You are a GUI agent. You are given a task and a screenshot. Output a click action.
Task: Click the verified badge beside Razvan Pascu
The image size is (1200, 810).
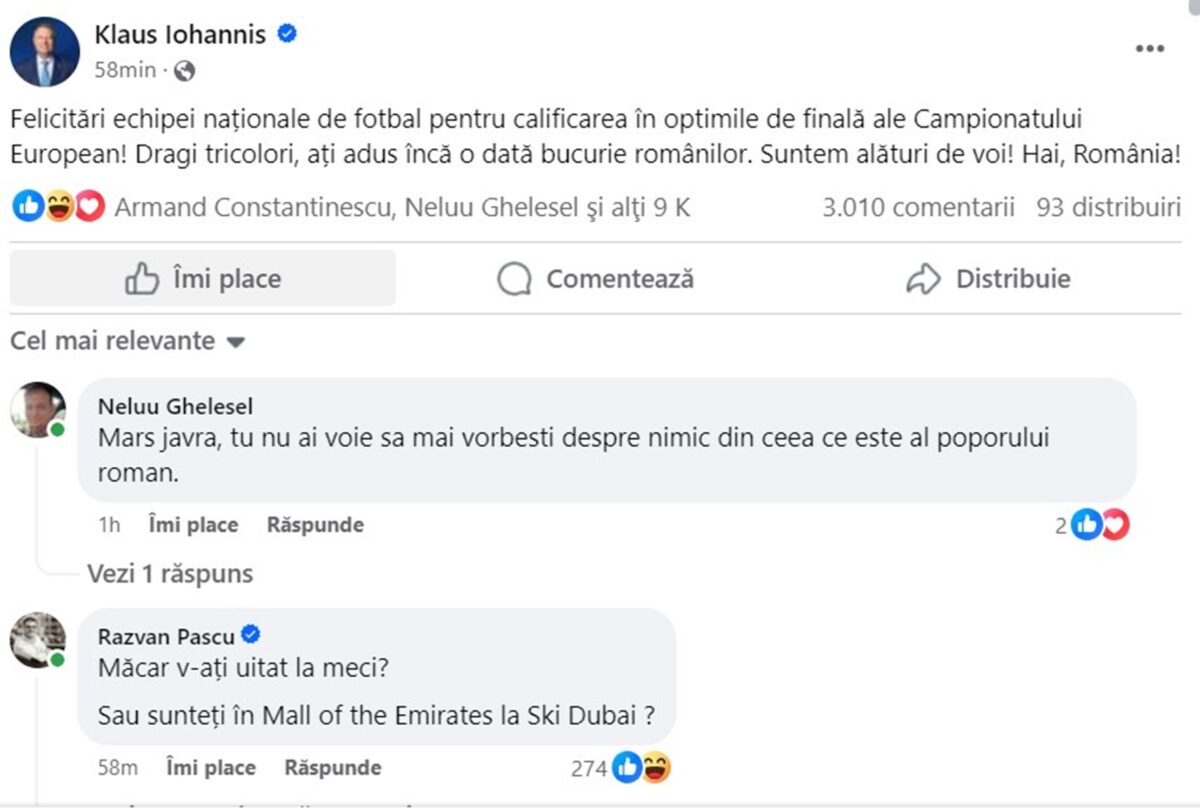pyautogui.click(x=251, y=633)
